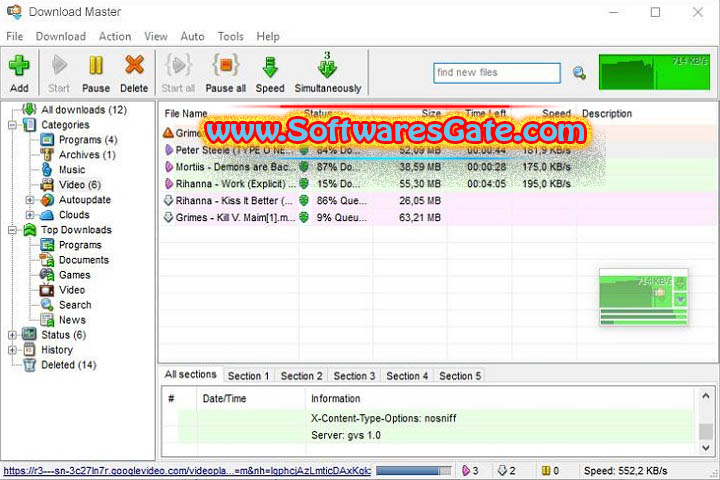Select the Grimes - Kill V. Maim[1] download row

click(x=437, y=218)
